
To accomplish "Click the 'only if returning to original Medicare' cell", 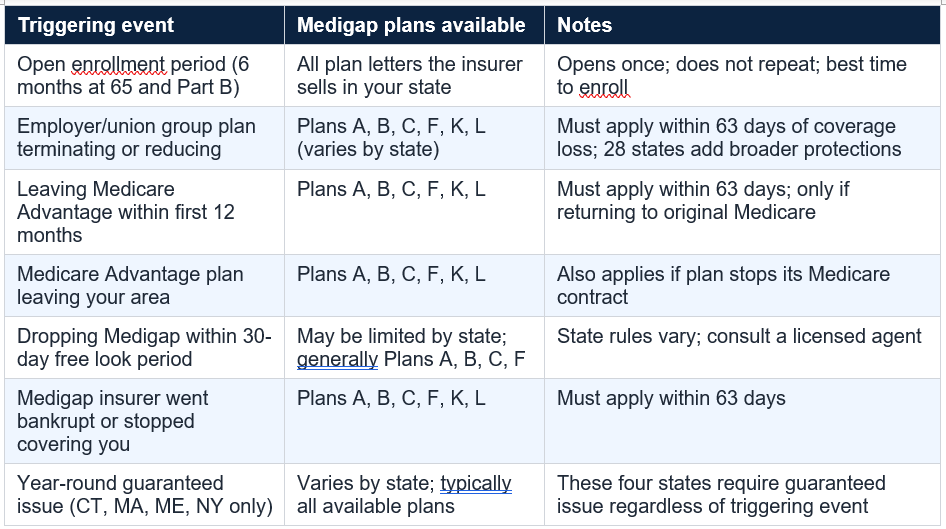I will tap(742, 212).
